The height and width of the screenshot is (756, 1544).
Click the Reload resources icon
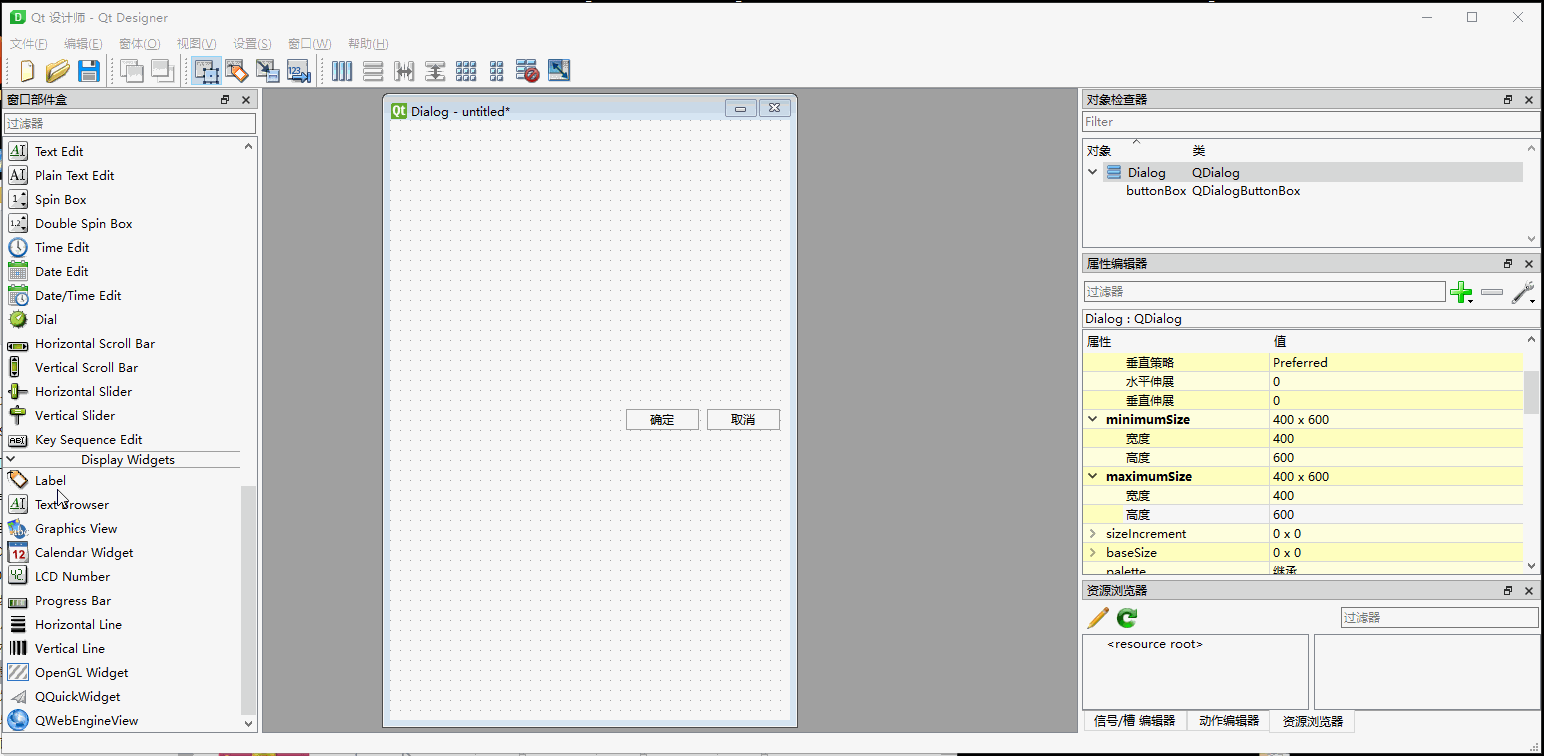pos(1125,617)
